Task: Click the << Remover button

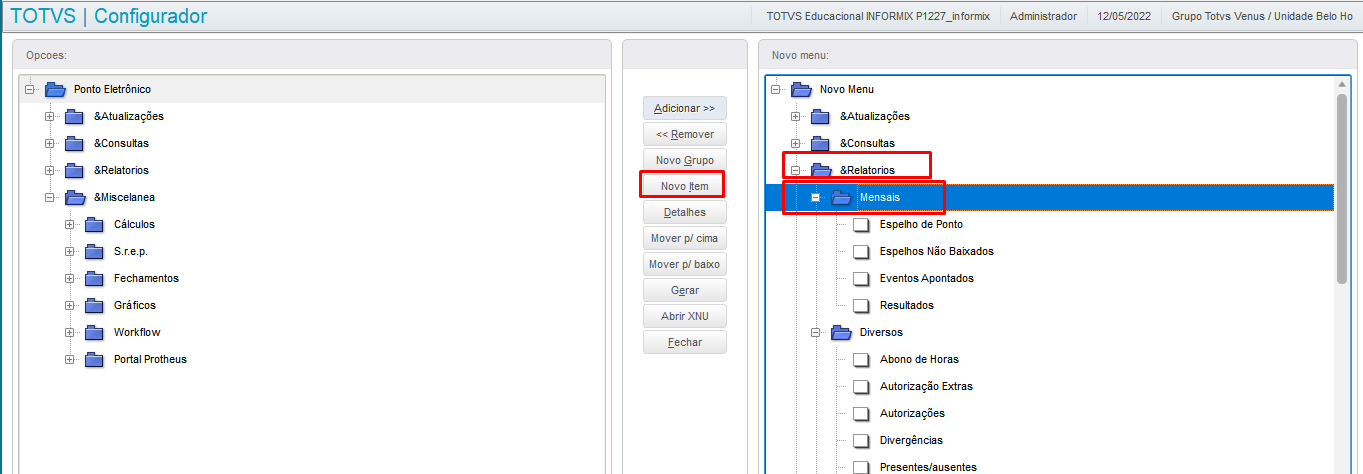Action: click(685, 134)
